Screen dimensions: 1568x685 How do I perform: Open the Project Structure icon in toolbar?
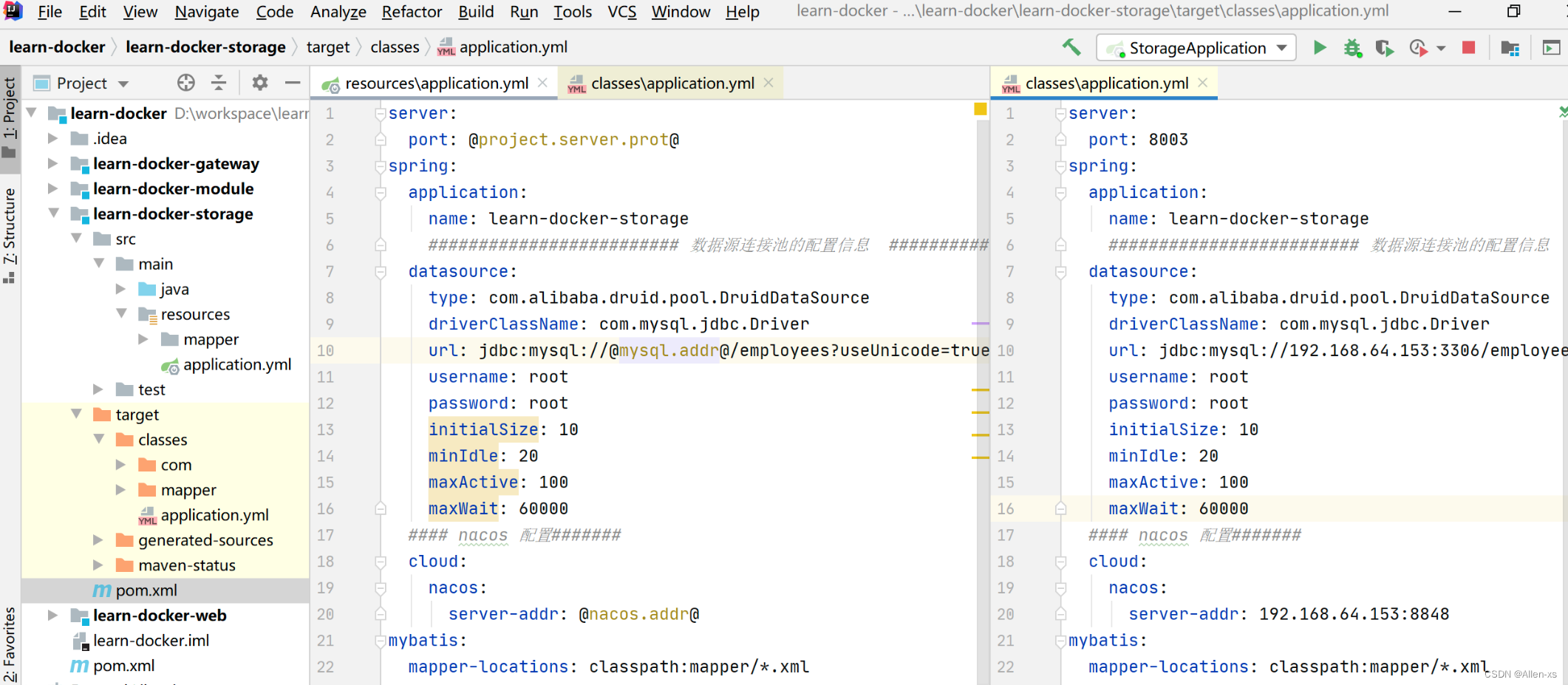1510,48
